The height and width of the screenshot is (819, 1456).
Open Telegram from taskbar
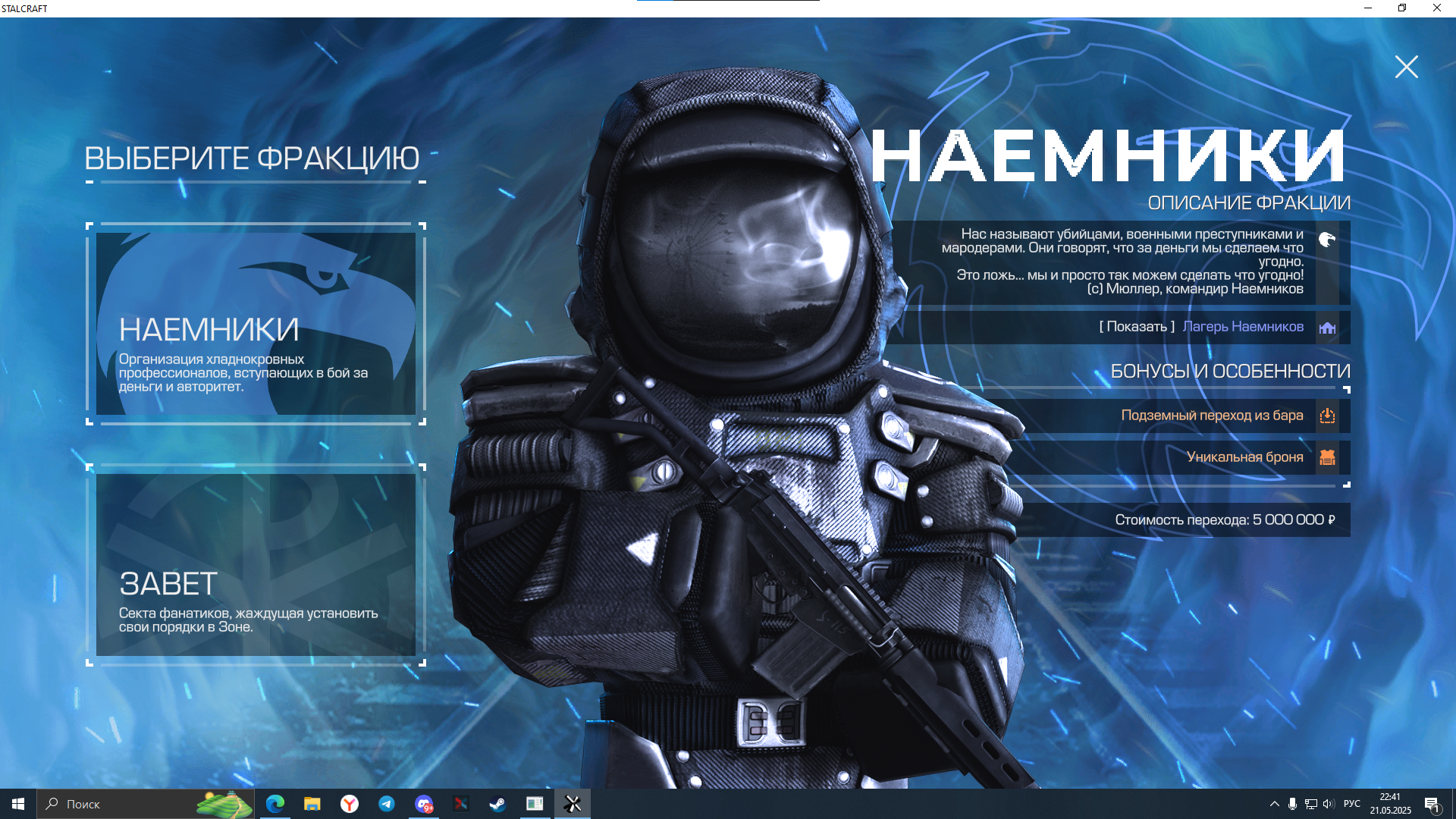tap(386, 804)
